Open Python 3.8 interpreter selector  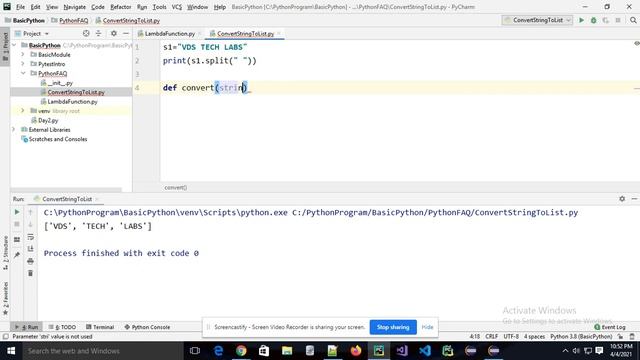[x=581, y=337]
